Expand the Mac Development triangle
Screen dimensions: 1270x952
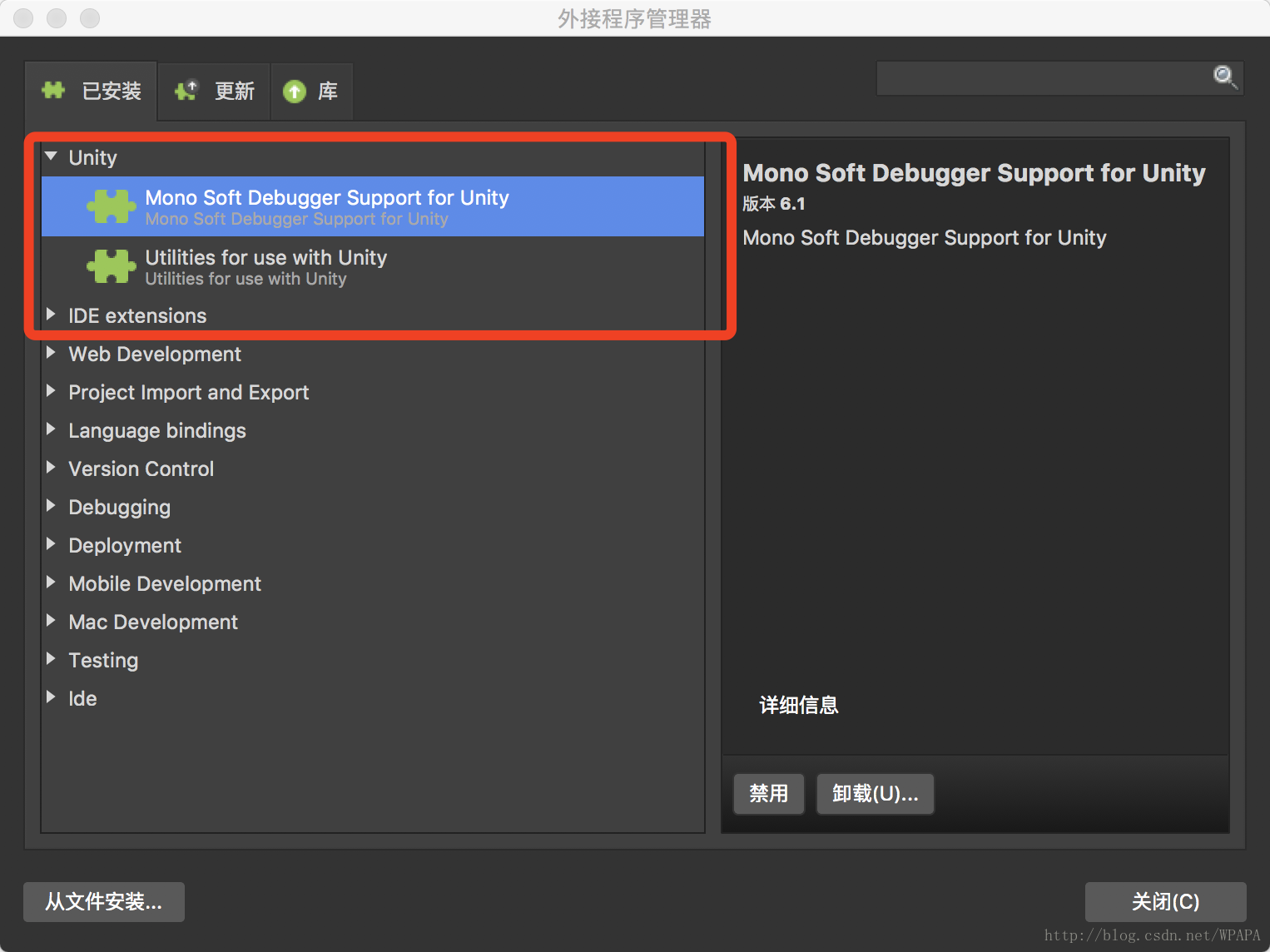pyautogui.click(x=51, y=620)
